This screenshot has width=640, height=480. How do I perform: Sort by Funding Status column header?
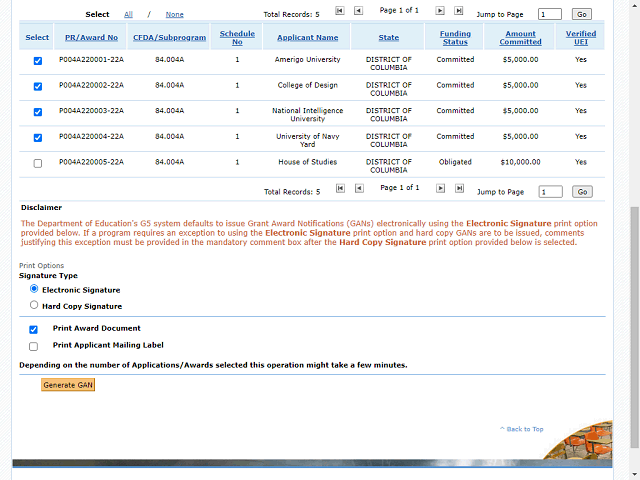pyautogui.click(x=455, y=38)
